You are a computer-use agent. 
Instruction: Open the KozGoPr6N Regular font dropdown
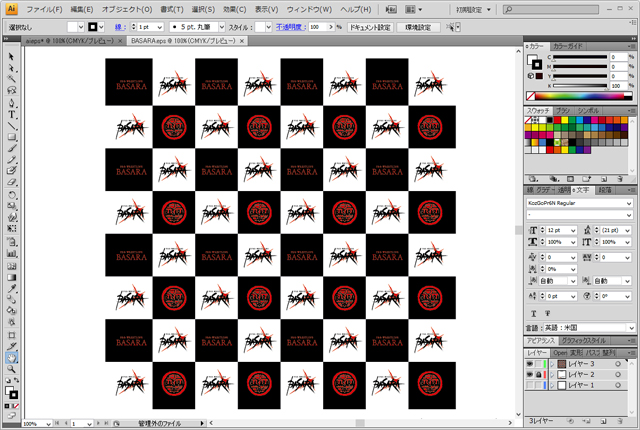click(629, 203)
